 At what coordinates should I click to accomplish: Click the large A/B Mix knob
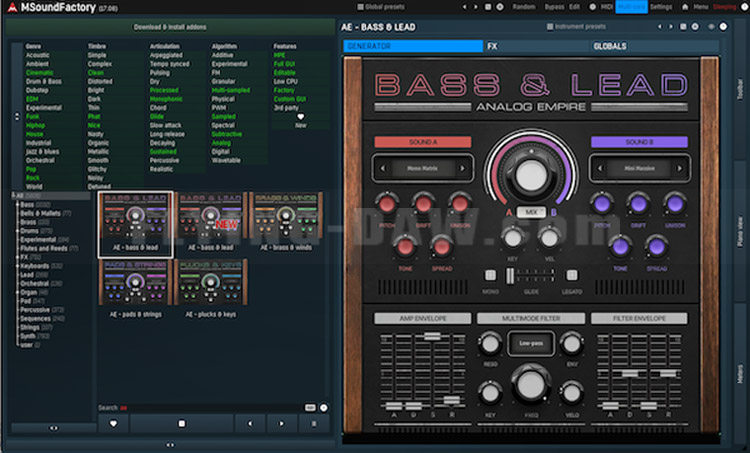pyautogui.click(x=531, y=176)
